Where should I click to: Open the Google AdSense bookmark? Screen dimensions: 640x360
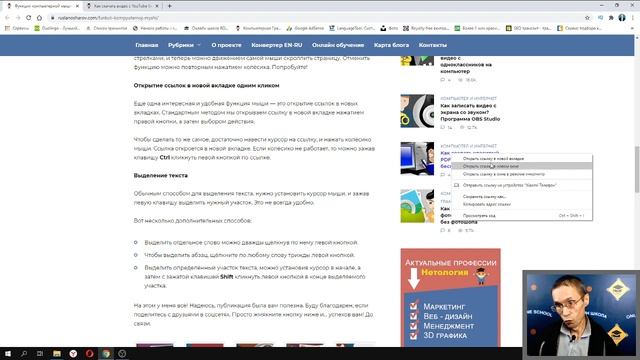tap(305, 29)
